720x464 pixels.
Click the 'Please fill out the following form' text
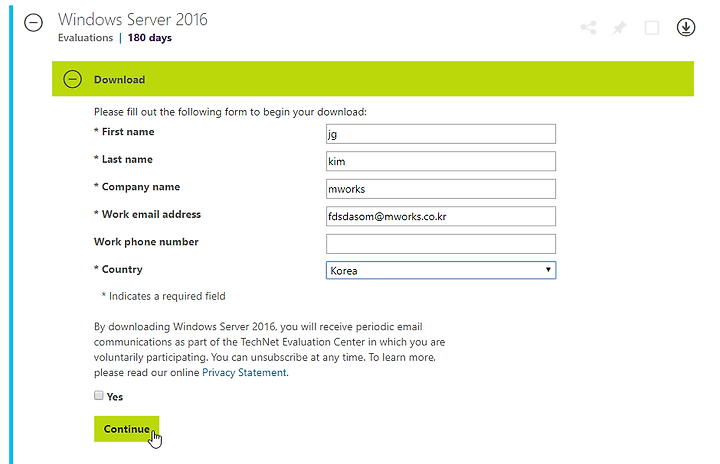click(231, 112)
